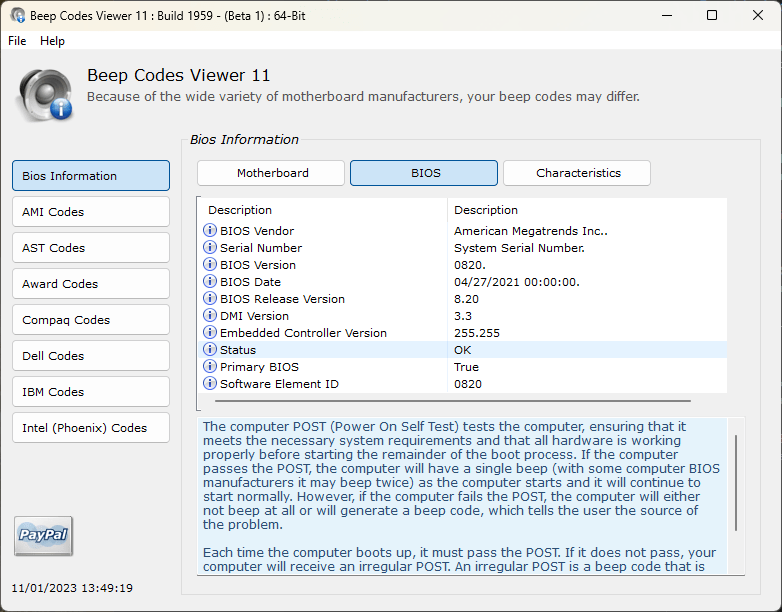Viewport: 782px width, 612px height.
Task: Click the info icon beside Embedded Controller Version
Action: 210,332
